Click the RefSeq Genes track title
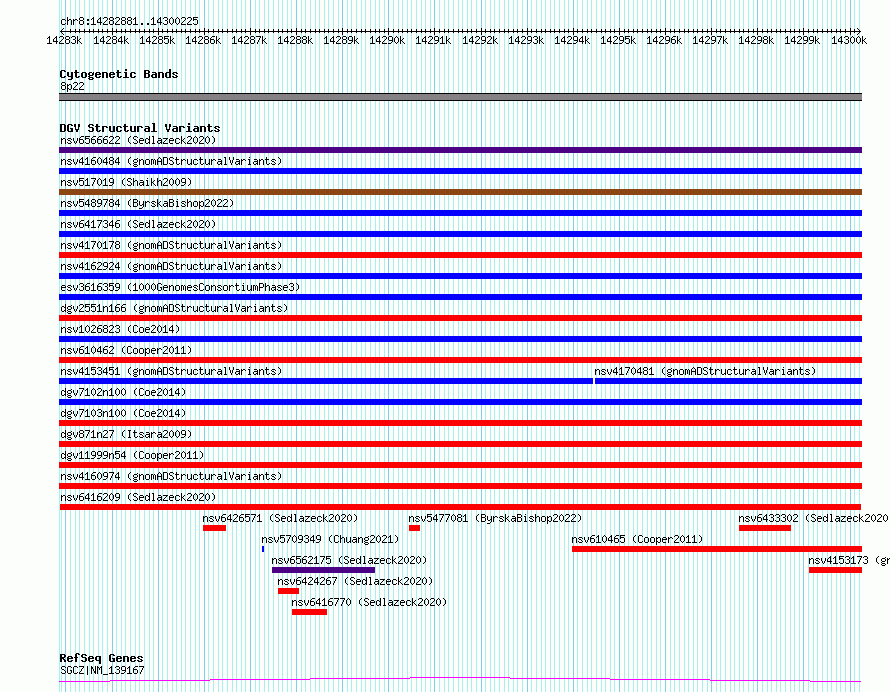The height and width of the screenshot is (692, 890). coord(101,658)
